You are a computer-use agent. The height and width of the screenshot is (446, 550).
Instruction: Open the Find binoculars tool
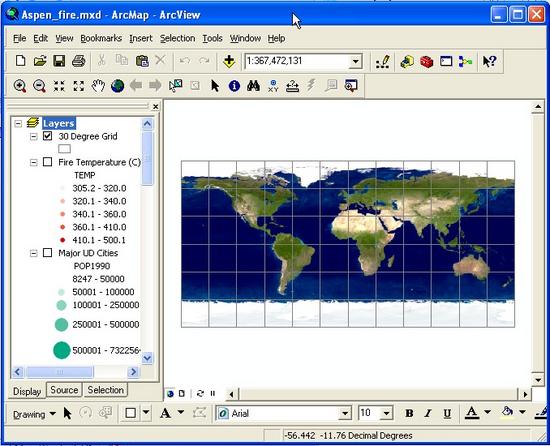(x=253, y=86)
